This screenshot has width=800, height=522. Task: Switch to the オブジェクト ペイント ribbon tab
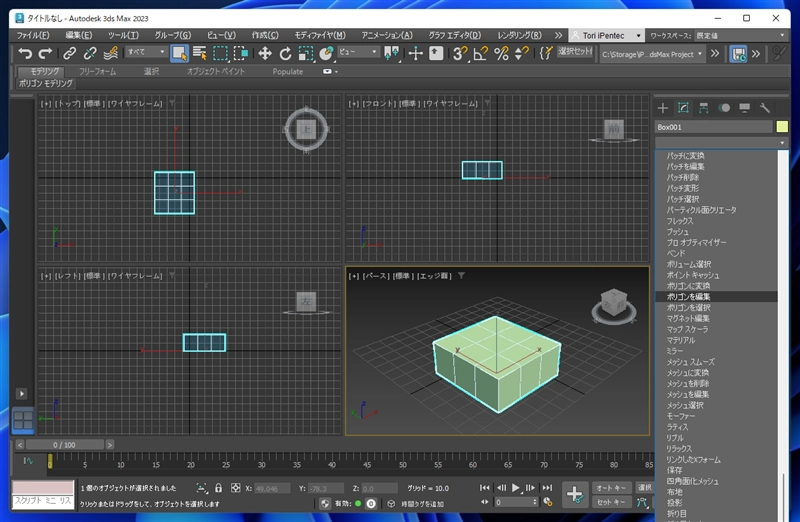coord(216,71)
